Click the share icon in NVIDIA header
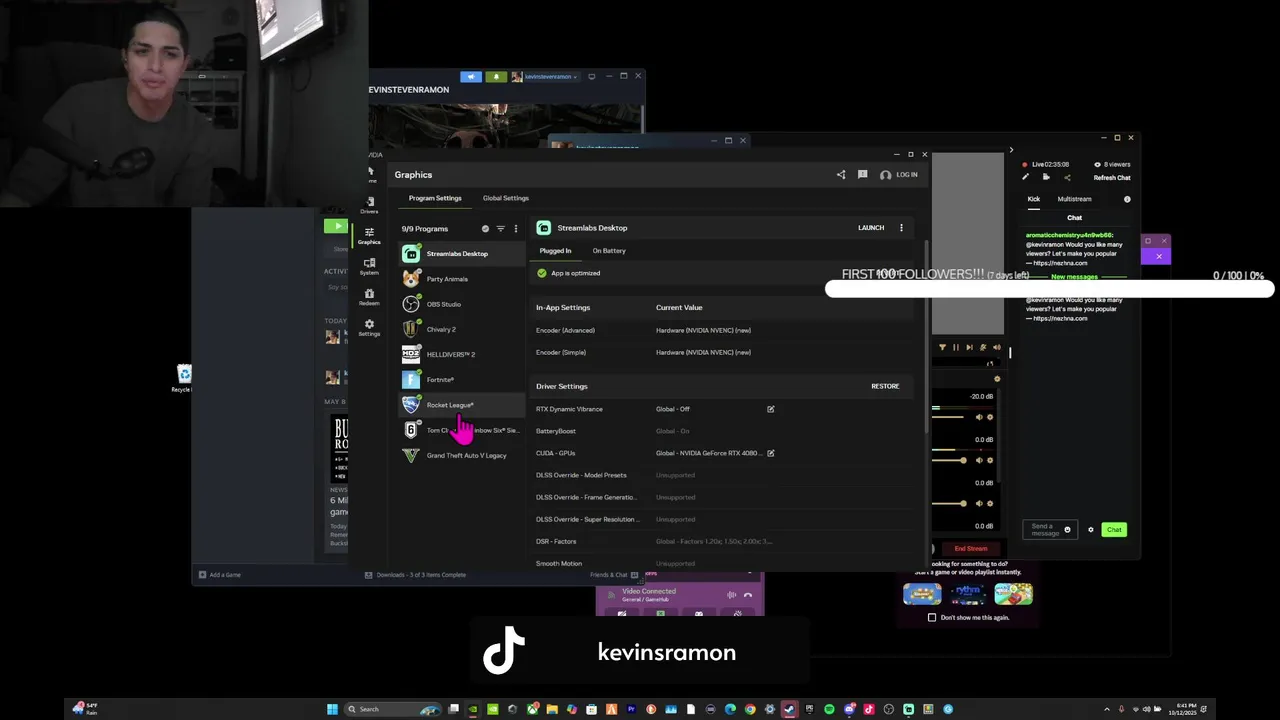The width and height of the screenshot is (1280, 720). tap(841, 174)
